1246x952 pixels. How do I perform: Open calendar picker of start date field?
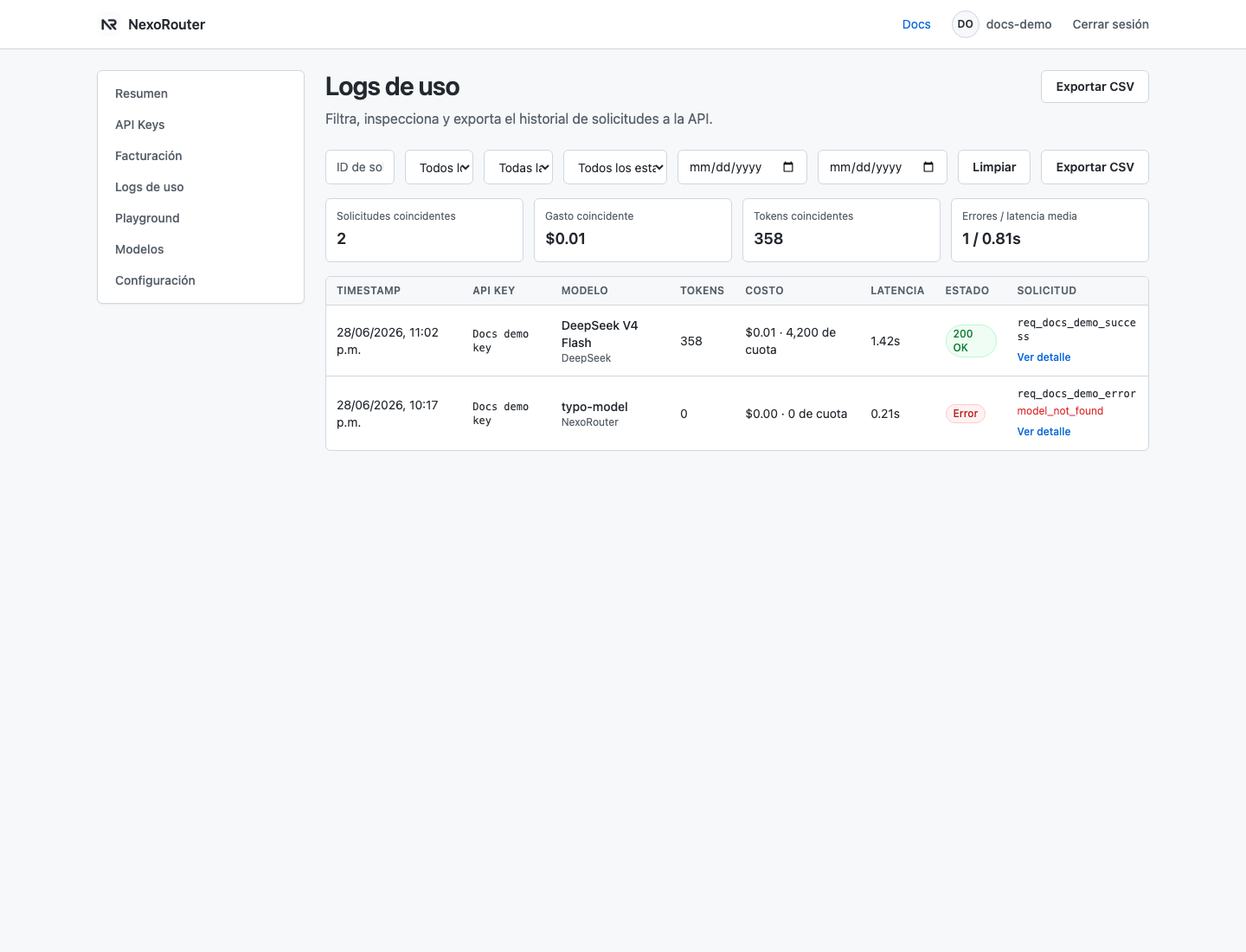coord(788,167)
